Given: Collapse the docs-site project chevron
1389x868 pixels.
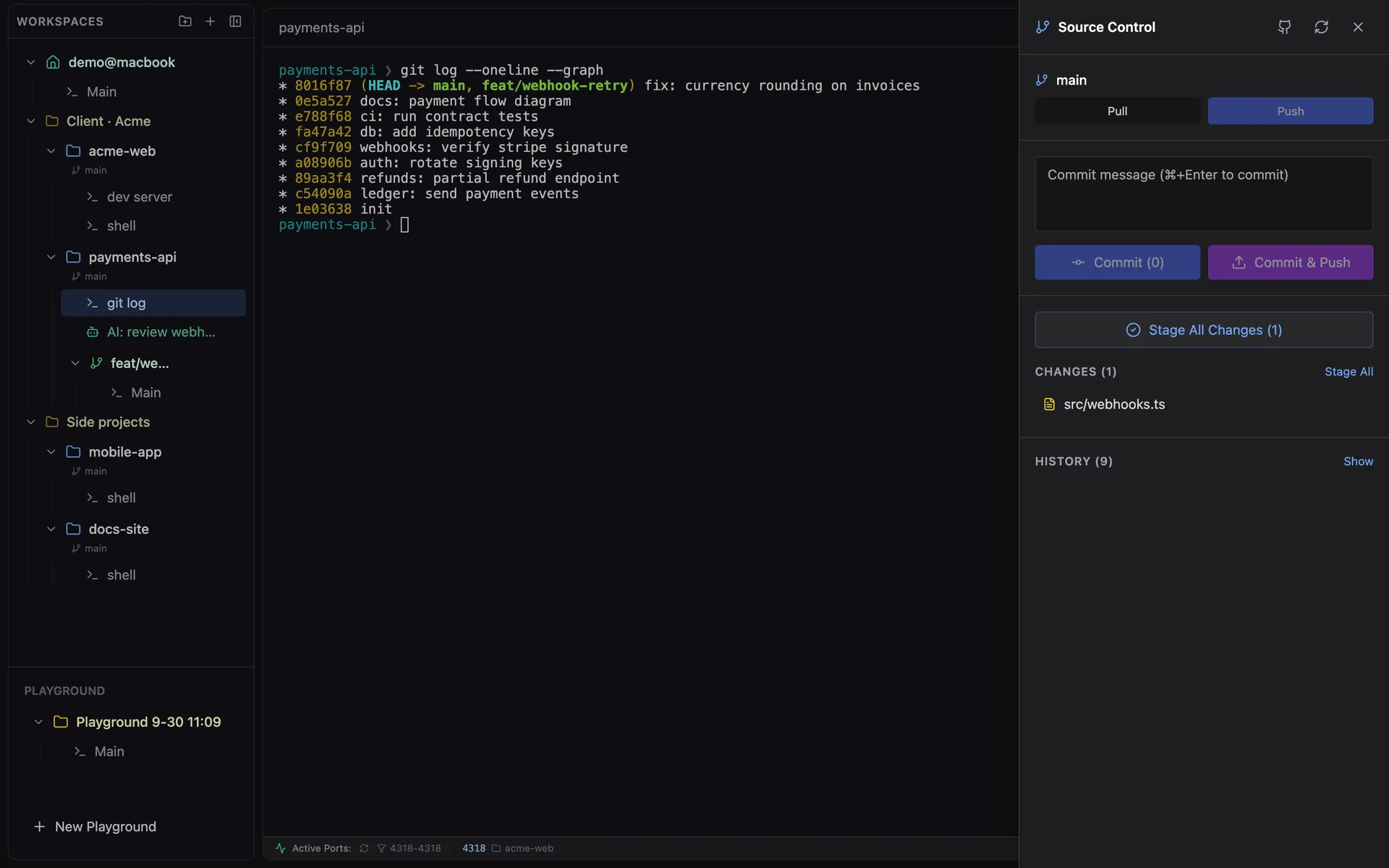Looking at the screenshot, I should click(x=51, y=529).
